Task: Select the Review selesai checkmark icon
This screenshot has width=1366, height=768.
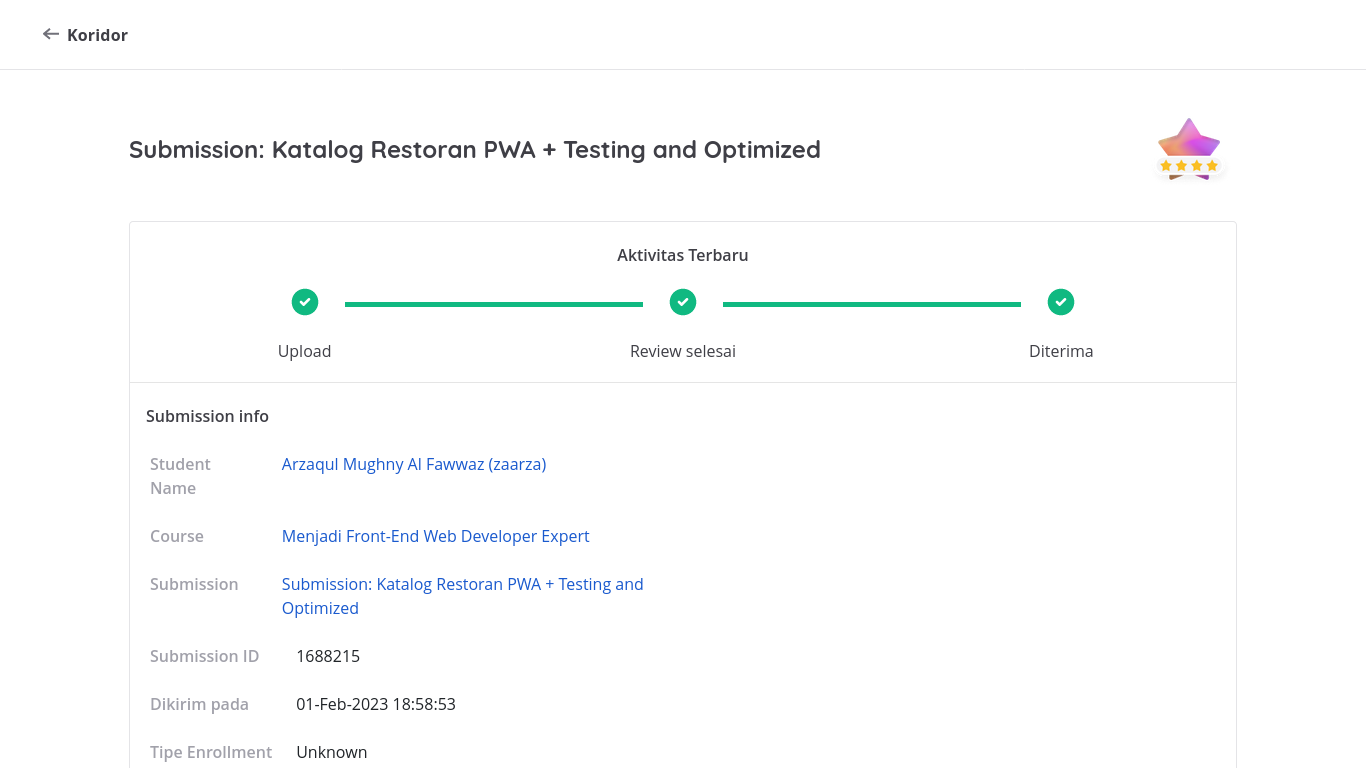Action: click(683, 302)
